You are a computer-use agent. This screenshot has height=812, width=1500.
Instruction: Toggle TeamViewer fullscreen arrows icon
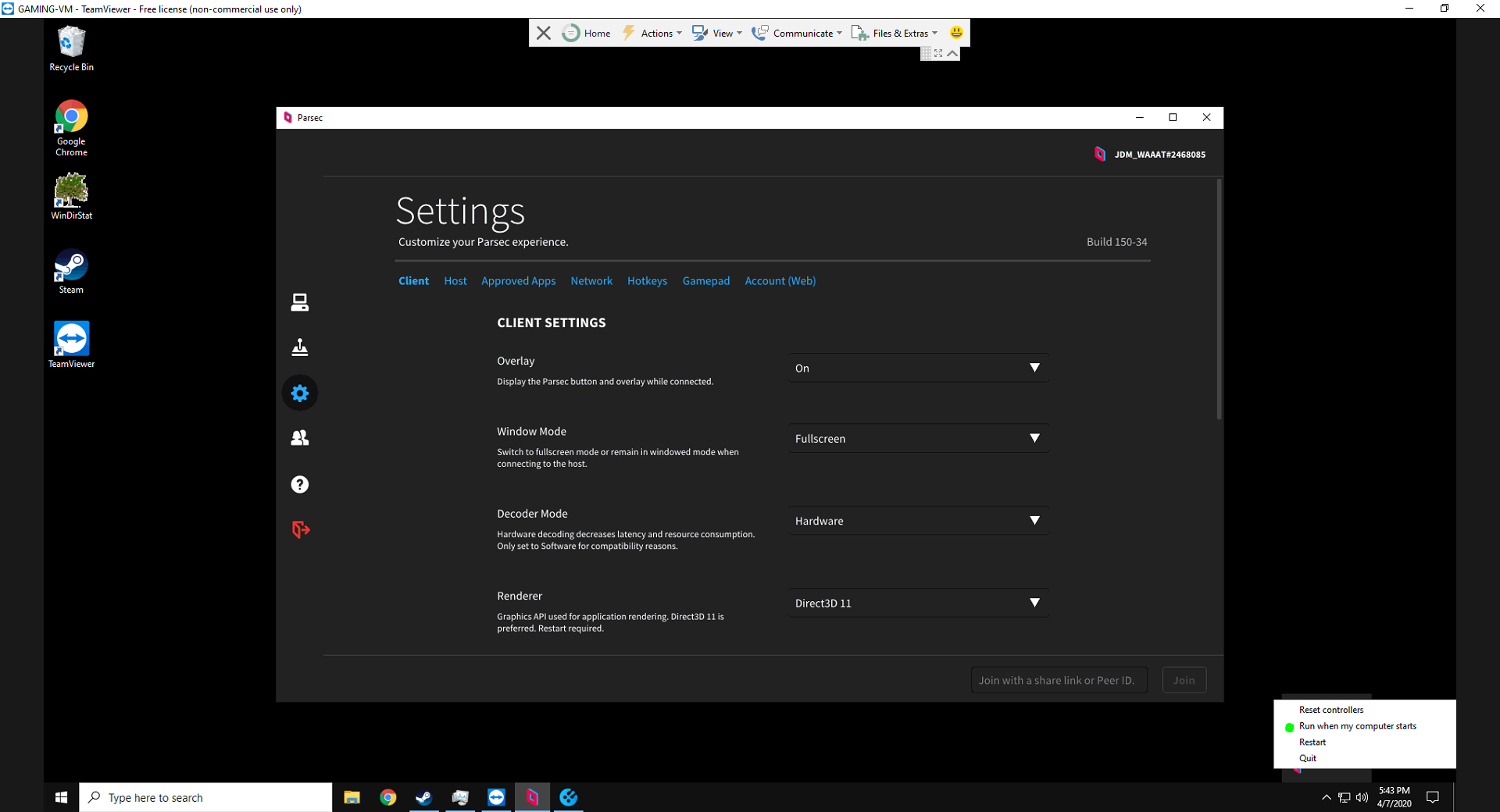coord(939,53)
